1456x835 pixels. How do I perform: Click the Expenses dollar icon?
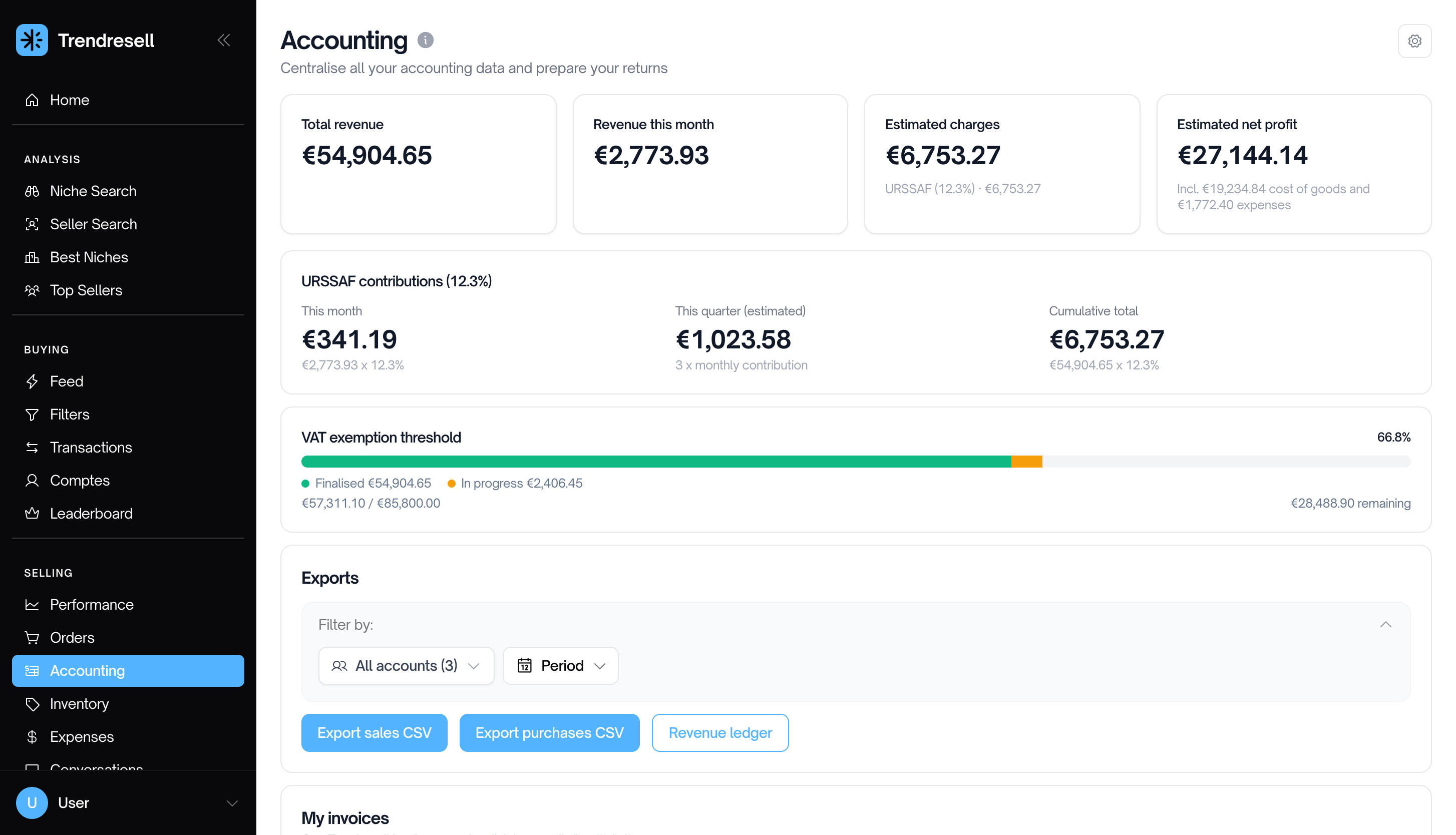point(32,737)
